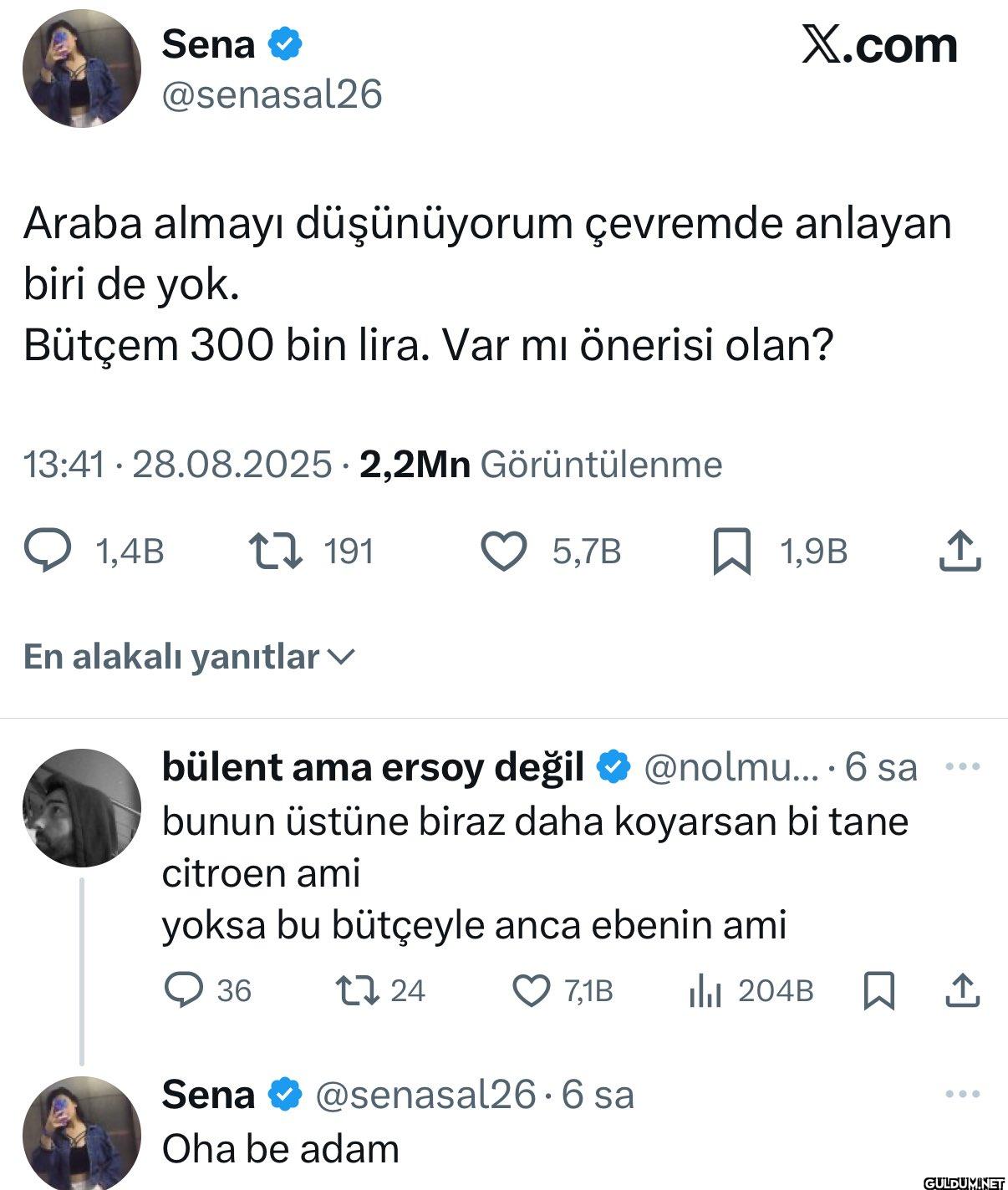Like Sena's main tweet with the heart

[x=504, y=552]
